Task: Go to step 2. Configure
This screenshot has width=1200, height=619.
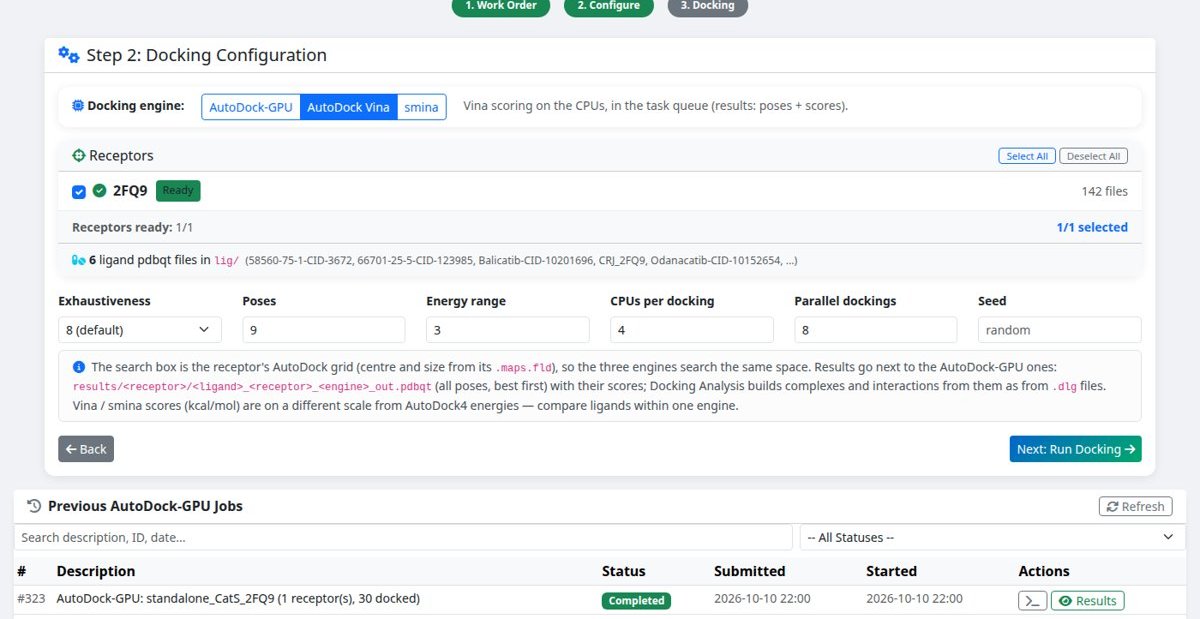Action: [x=608, y=6]
